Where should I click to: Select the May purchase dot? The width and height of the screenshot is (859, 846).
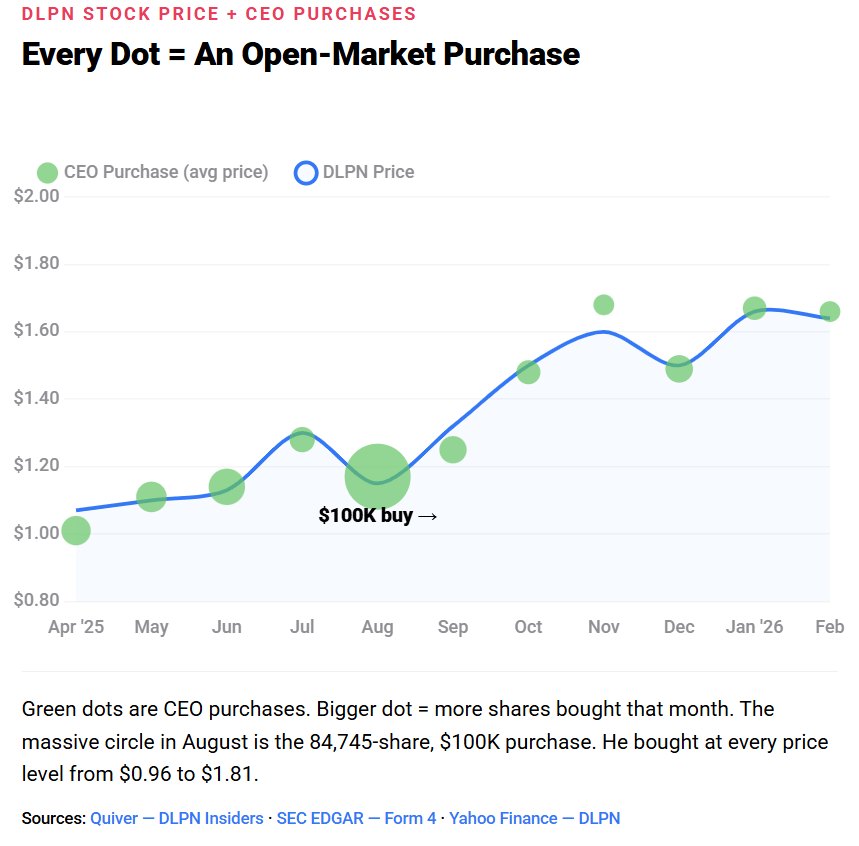click(x=151, y=496)
